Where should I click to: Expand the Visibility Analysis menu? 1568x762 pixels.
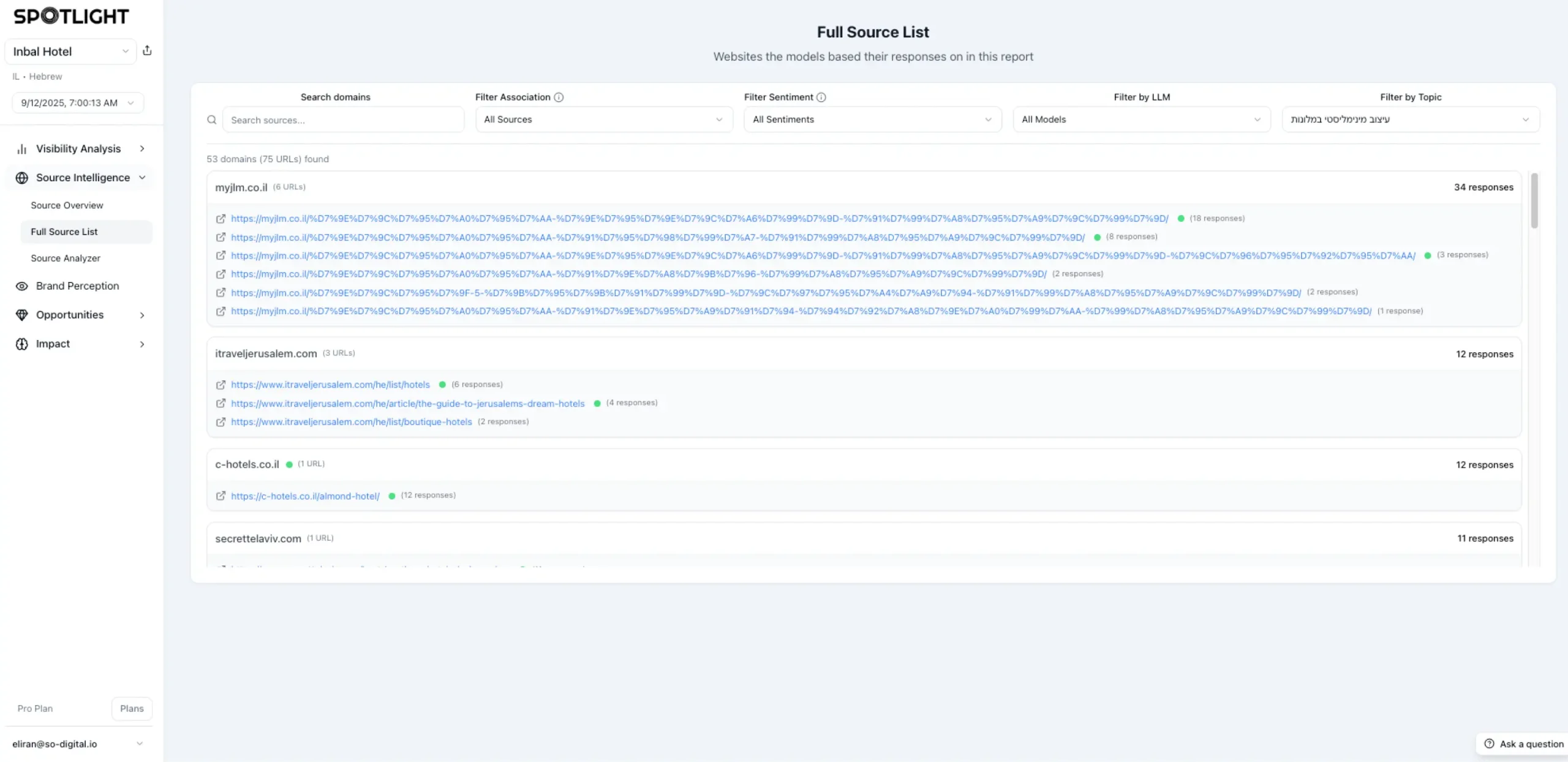80,149
